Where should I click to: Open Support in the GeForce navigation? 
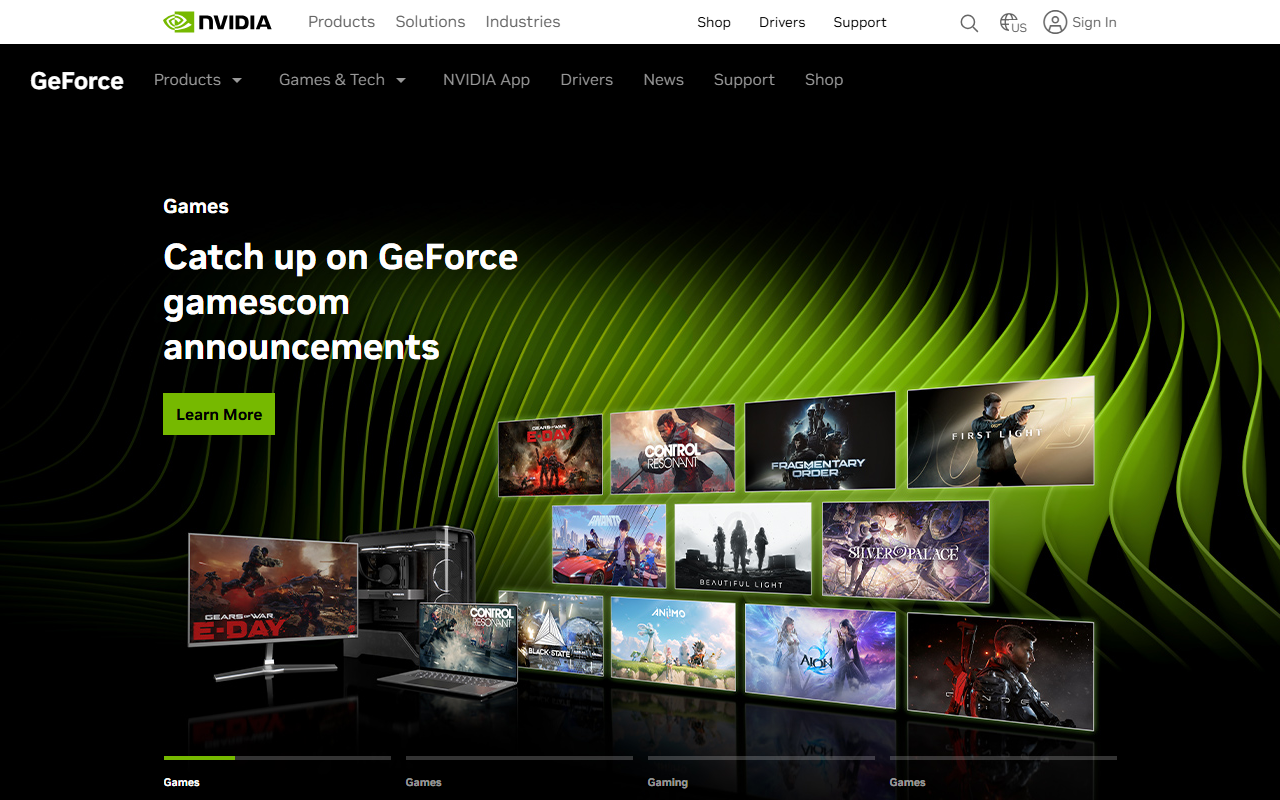click(744, 80)
